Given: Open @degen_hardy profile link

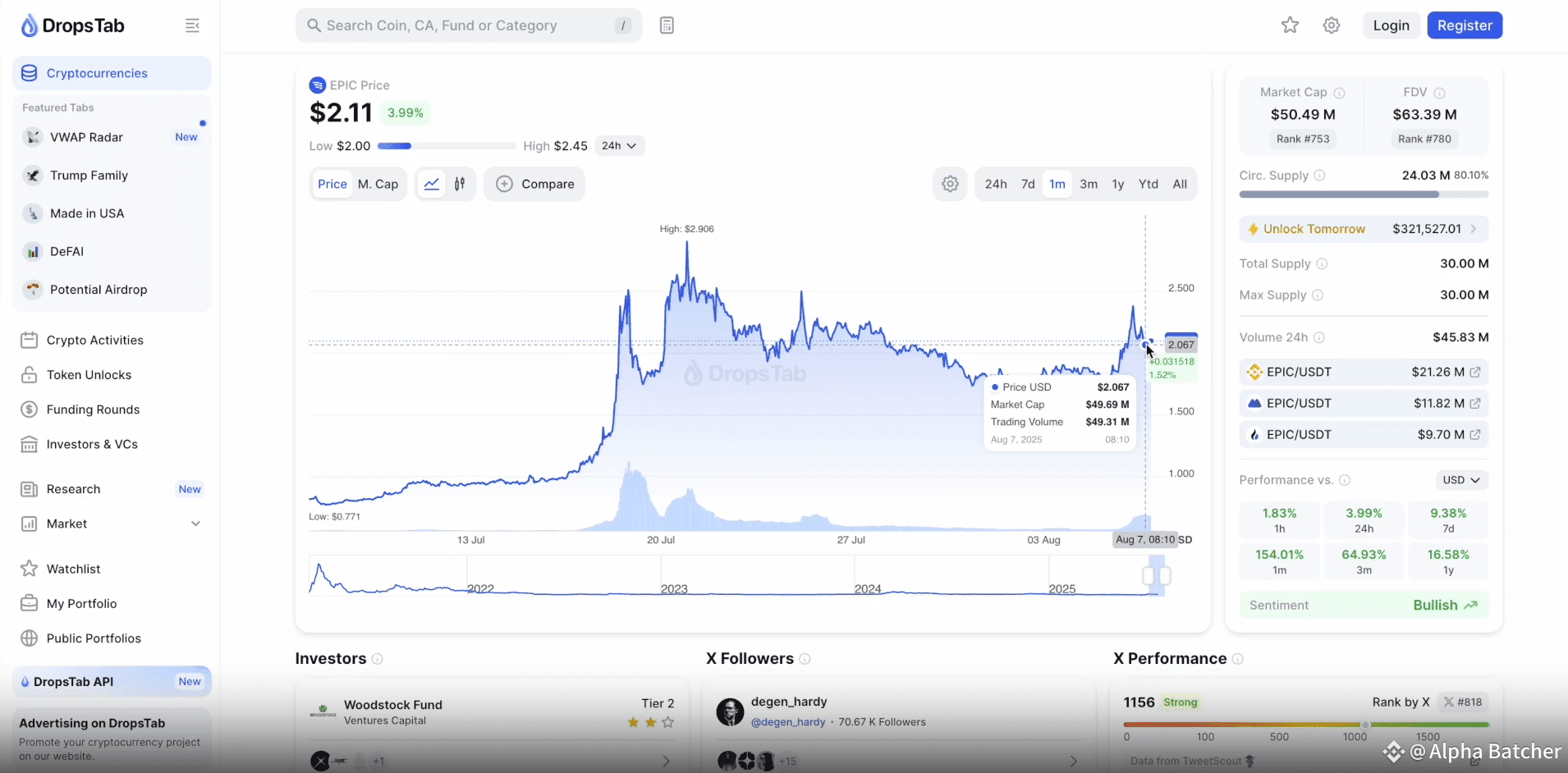Looking at the screenshot, I should (788, 722).
